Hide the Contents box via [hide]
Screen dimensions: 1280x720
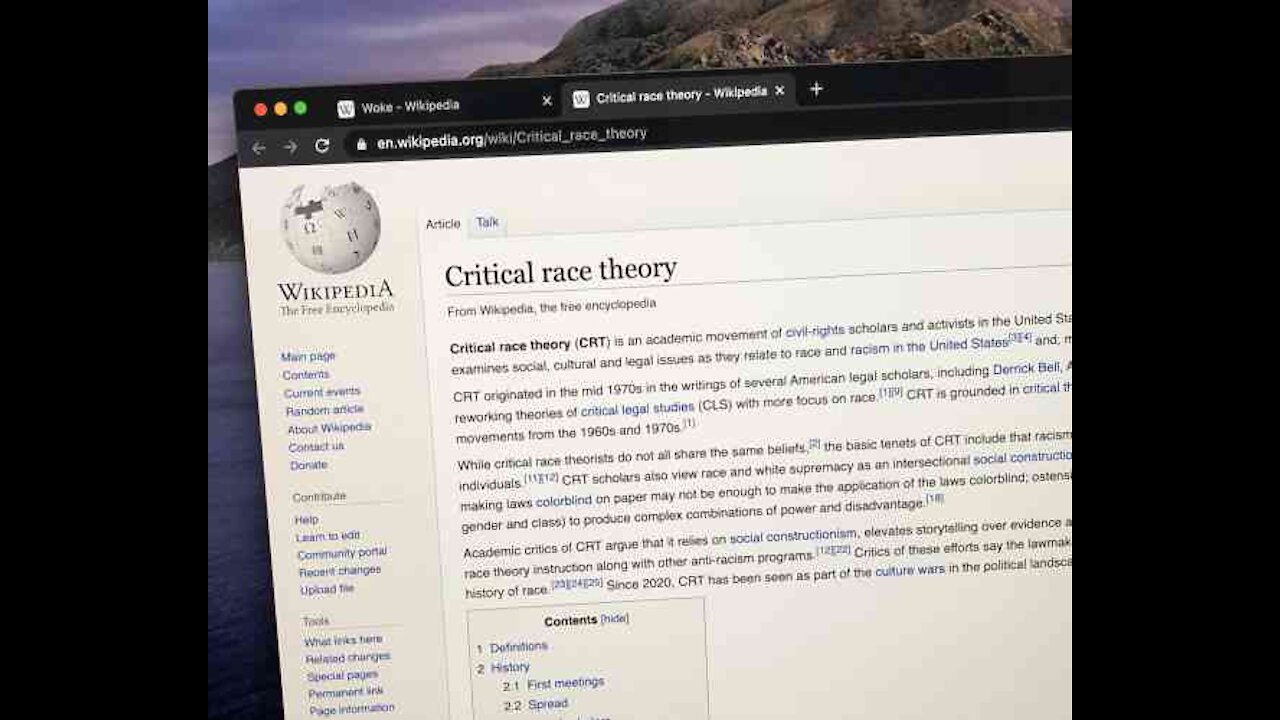click(614, 619)
